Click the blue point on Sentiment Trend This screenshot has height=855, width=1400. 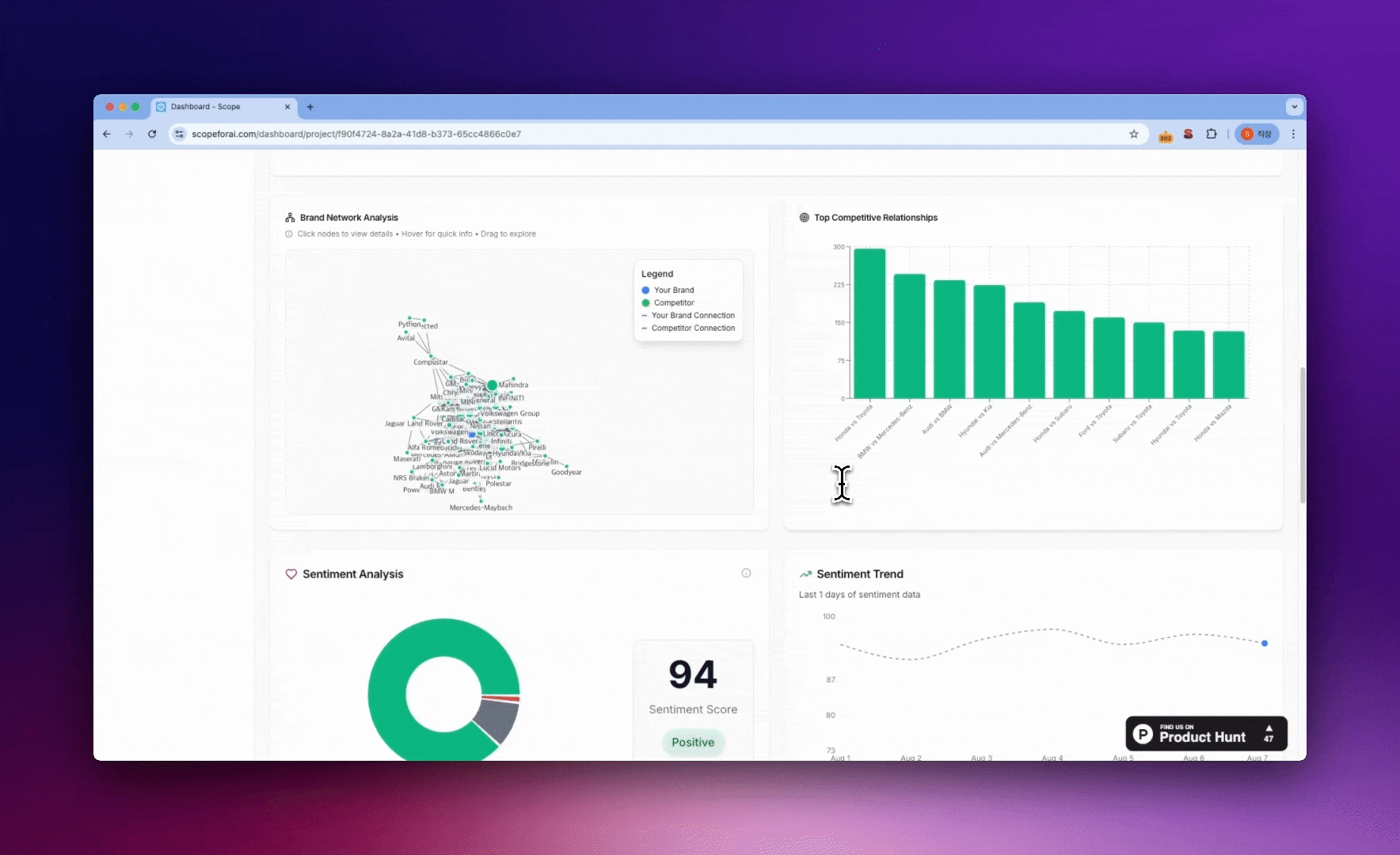(x=1265, y=644)
